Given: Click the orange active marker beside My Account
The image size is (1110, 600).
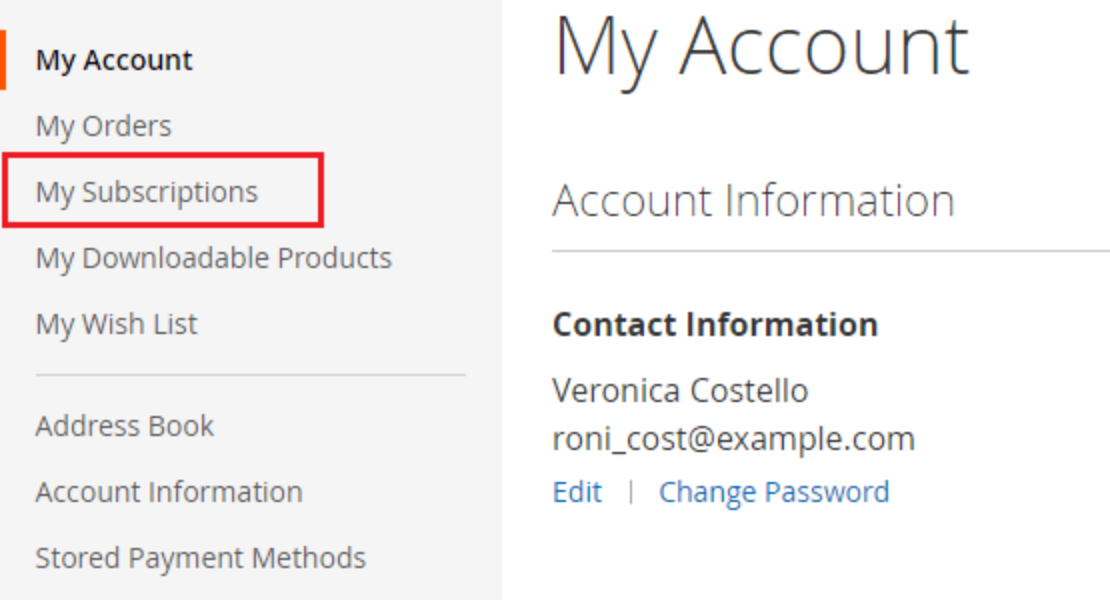Looking at the screenshot, I should 3,60.
